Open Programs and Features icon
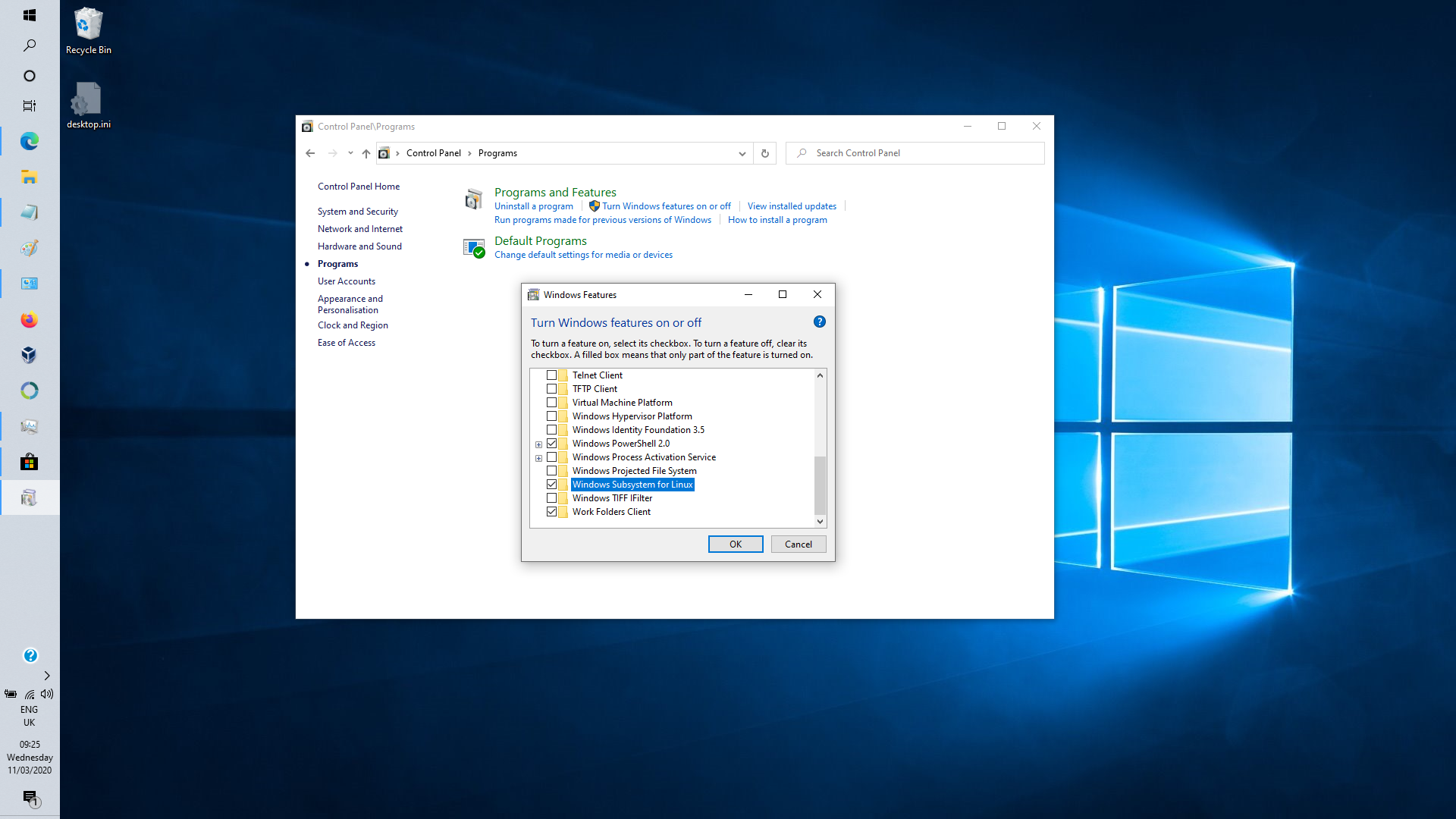 point(473,199)
